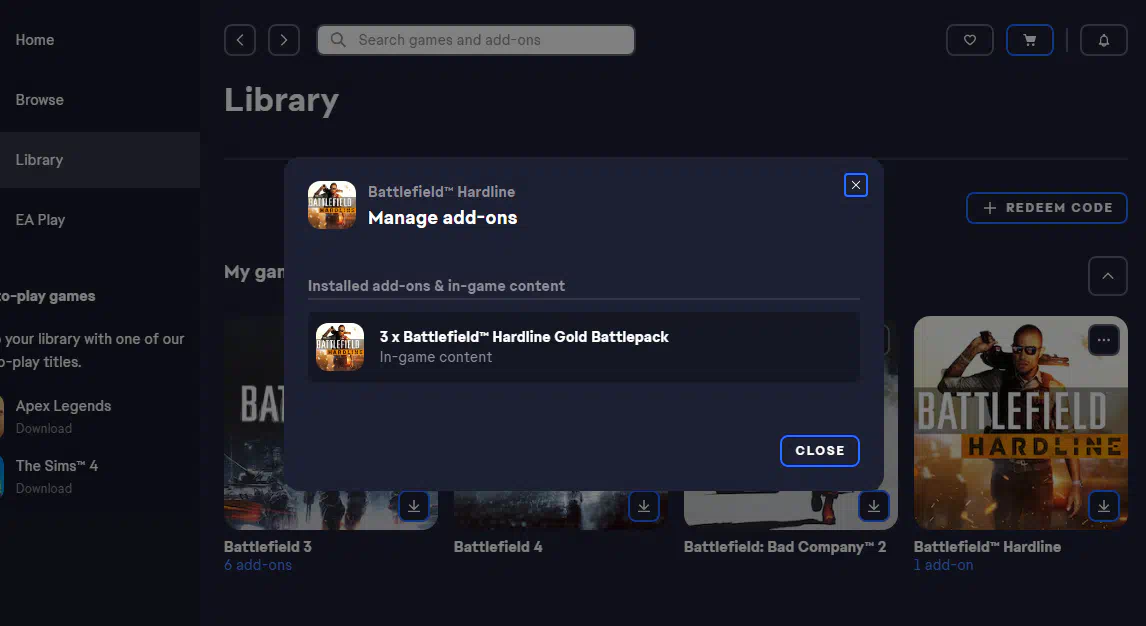Open the 6 add-ons link for Battlefield 3
Viewport: 1146px width, 626px height.
tap(258, 565)
